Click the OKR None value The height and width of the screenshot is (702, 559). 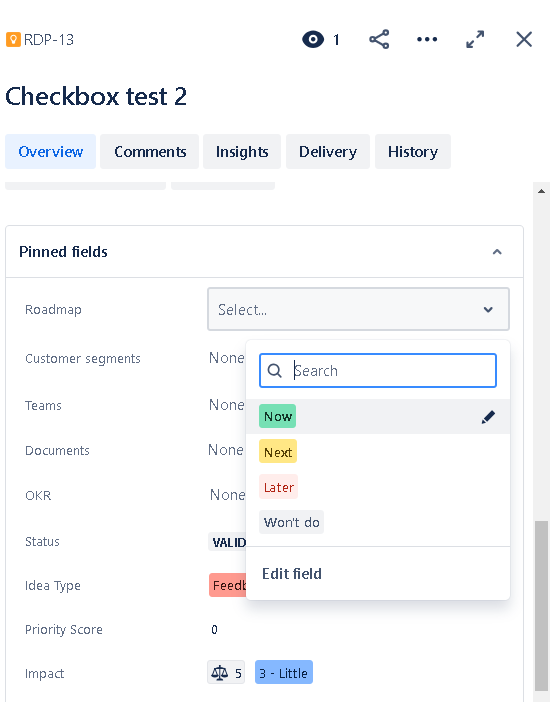pos(227,495)
